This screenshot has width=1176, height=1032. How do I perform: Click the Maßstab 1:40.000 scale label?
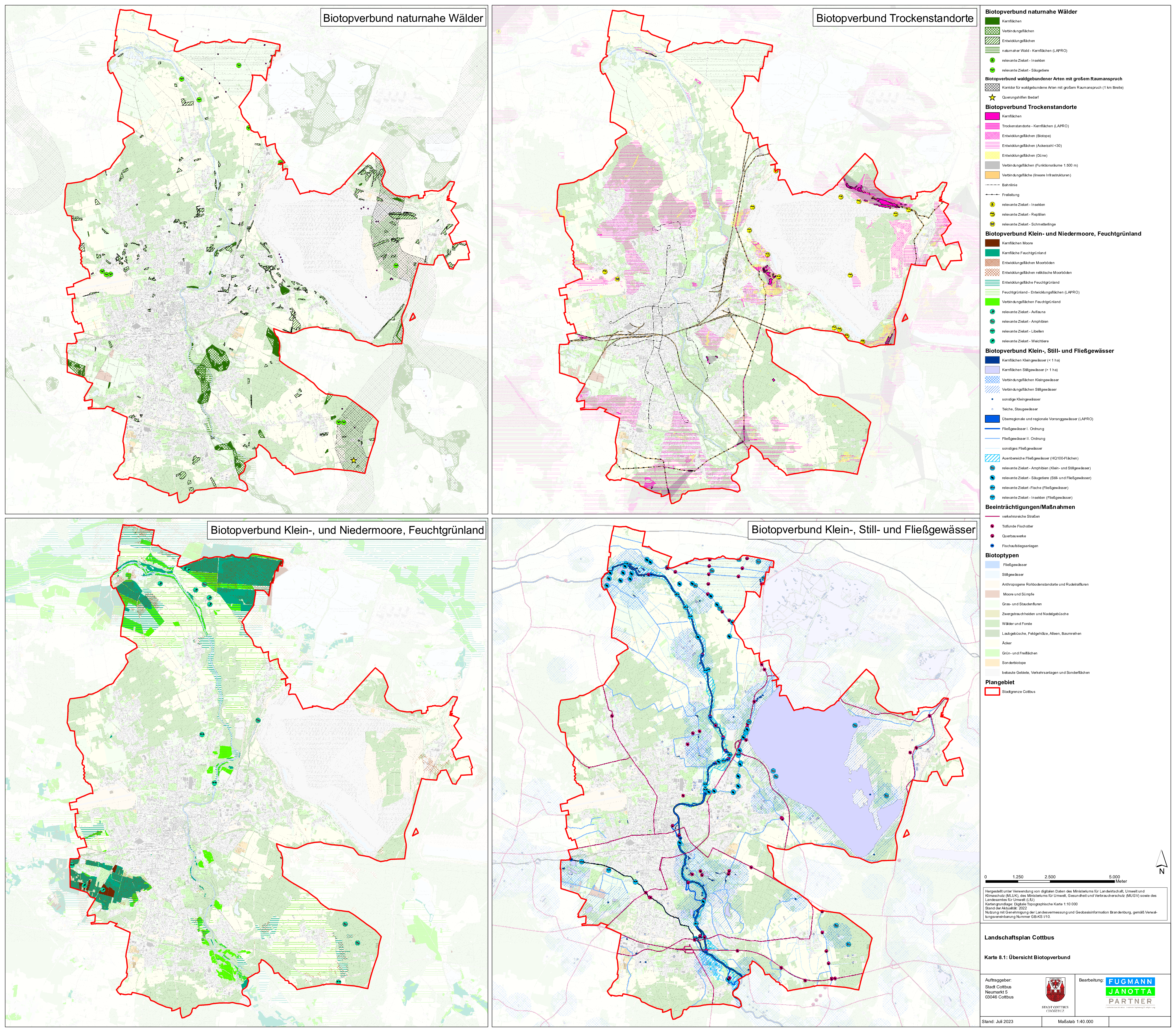point(1075,1022)
